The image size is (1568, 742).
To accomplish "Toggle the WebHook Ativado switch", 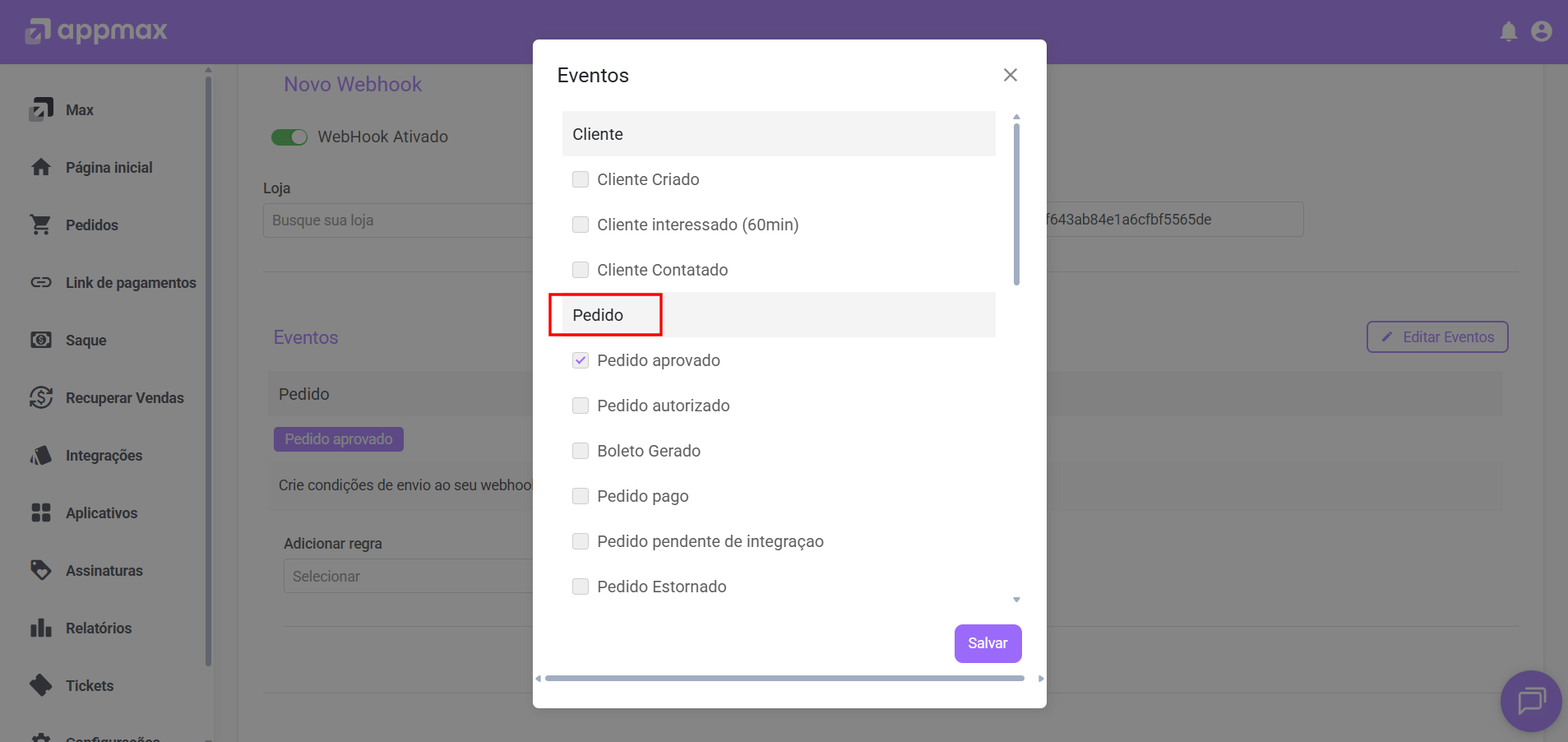I will click(289, 137).
